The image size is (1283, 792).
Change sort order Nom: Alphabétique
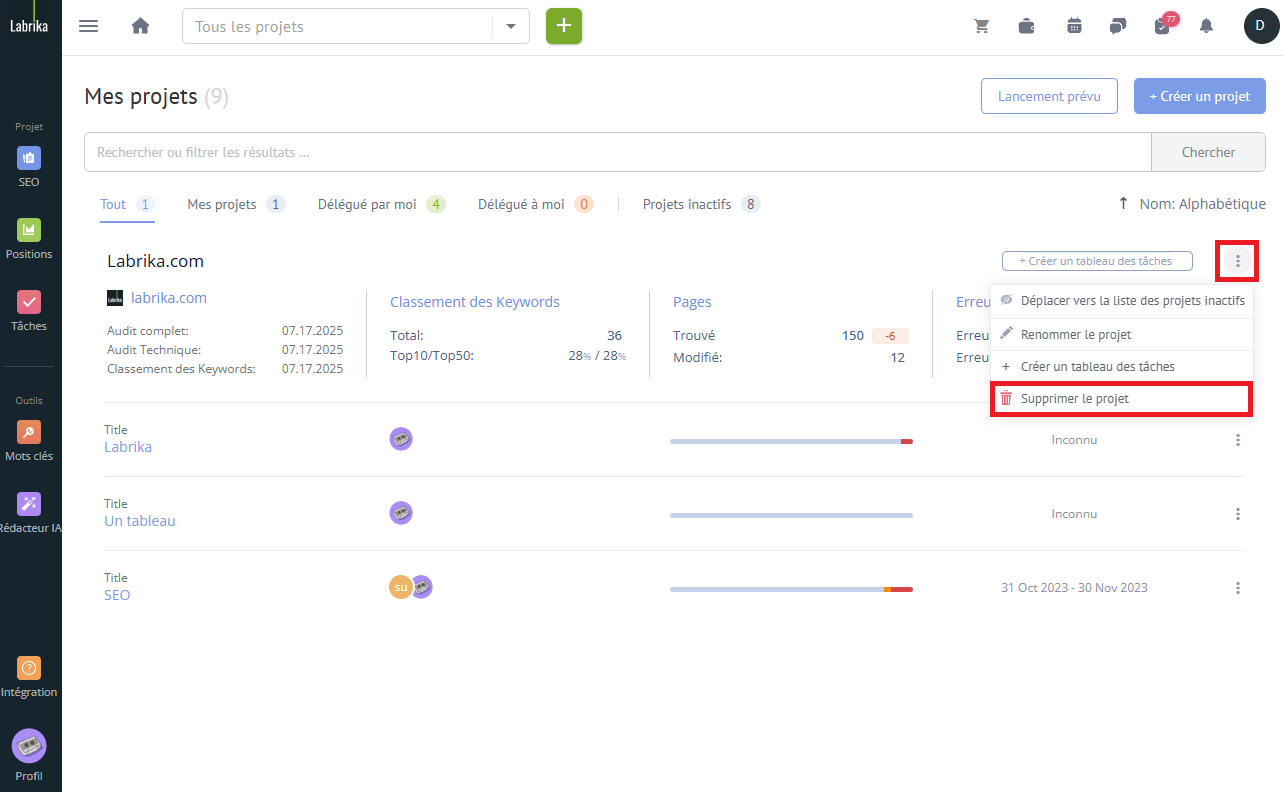point(1192,204)
